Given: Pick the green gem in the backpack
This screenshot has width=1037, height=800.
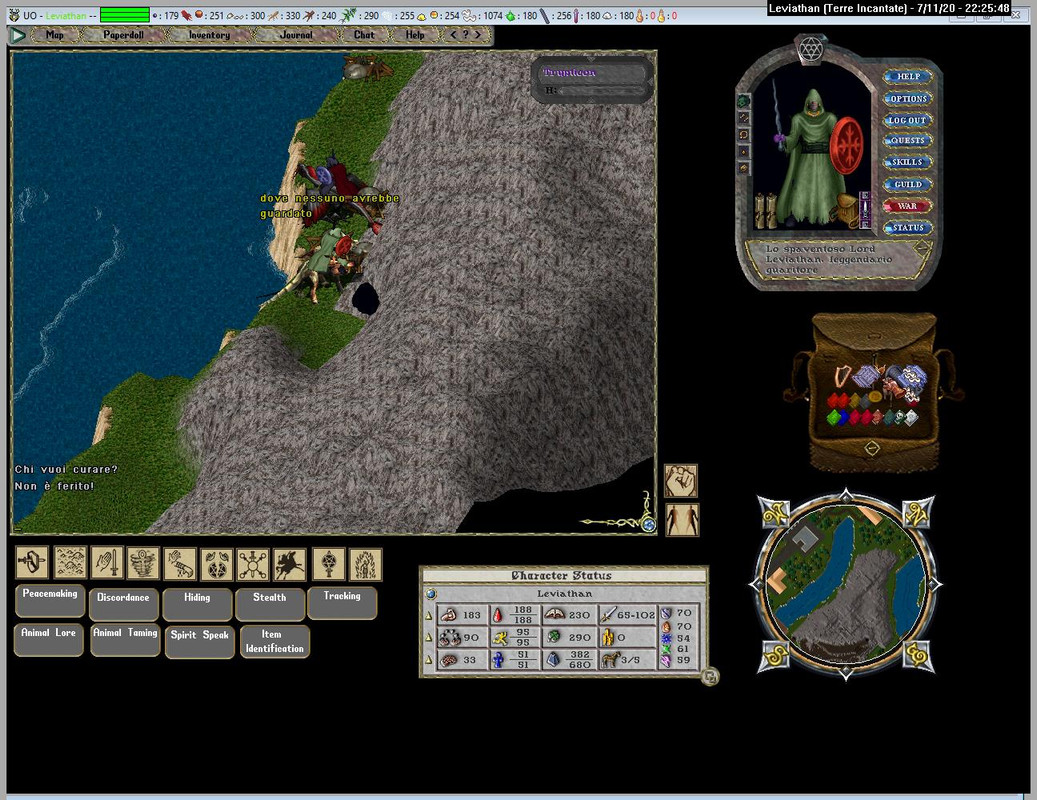Looking at the screenshot, I should coord(833,417).
